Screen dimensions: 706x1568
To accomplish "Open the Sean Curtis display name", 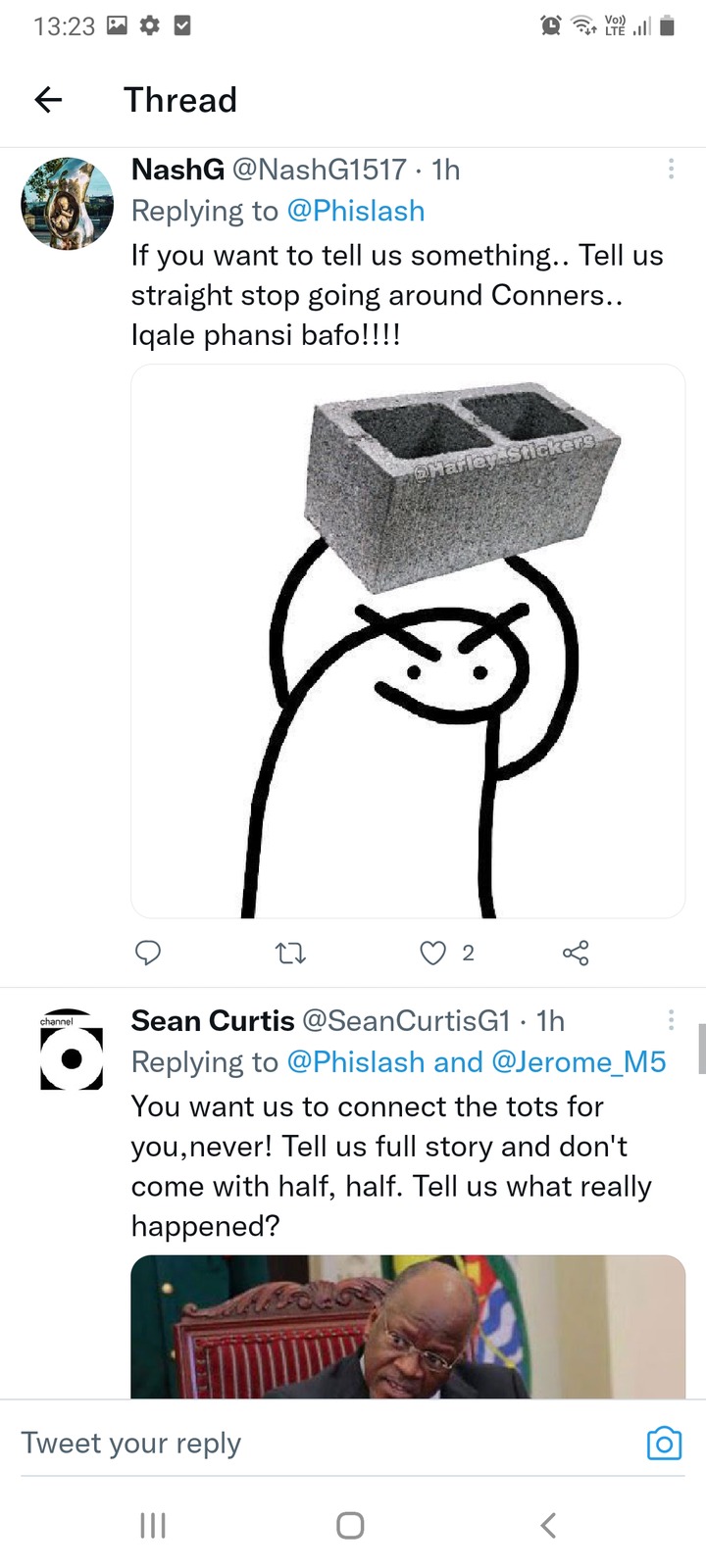I will 213,1021.
